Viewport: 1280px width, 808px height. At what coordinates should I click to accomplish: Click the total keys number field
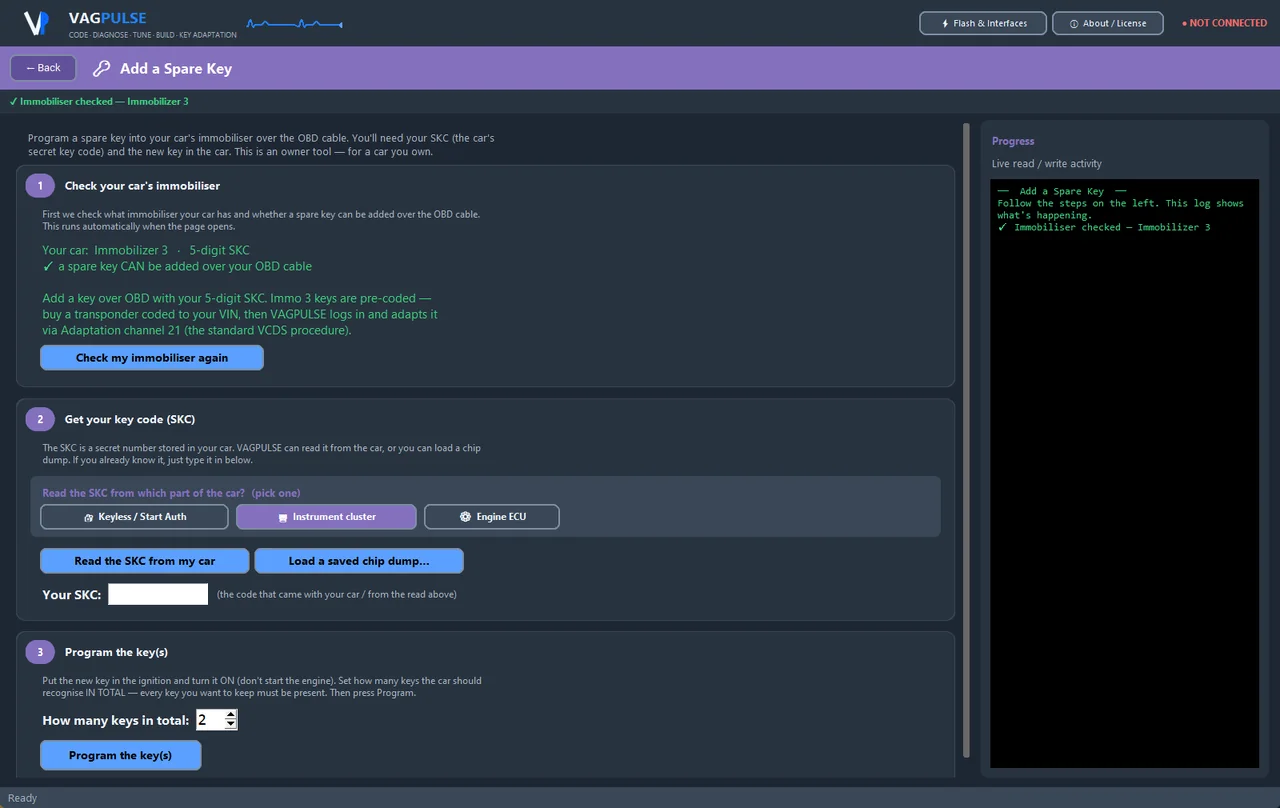210,720
